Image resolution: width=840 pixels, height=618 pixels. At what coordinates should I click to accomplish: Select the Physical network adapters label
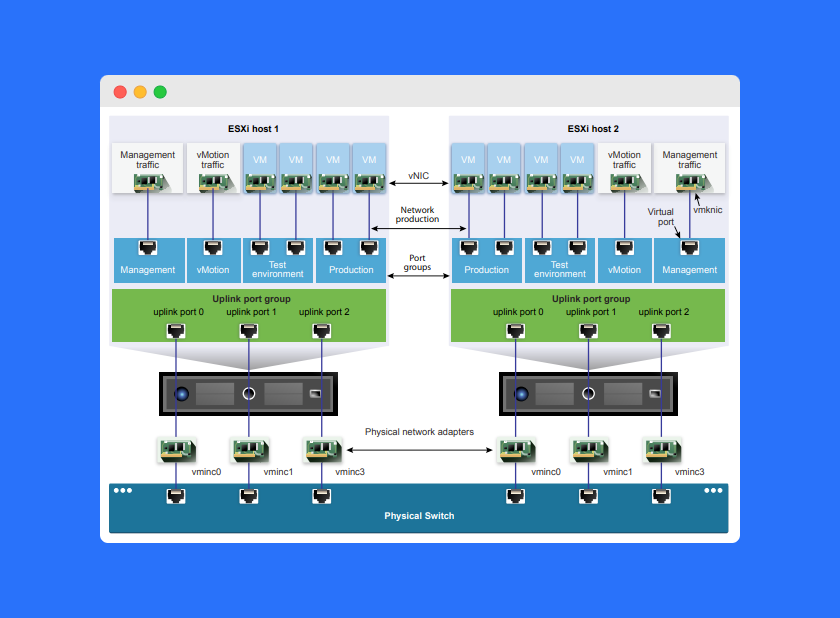(419, 432)
